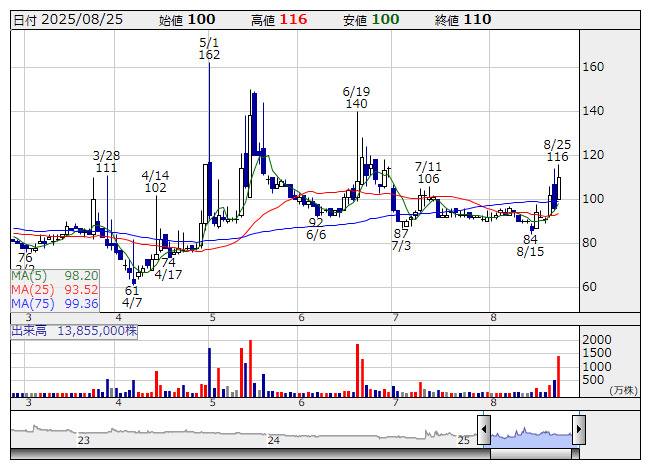Click the left range handle arrow in navigator
This screenshot has height=470, width=653.
[x=484, y=431]
